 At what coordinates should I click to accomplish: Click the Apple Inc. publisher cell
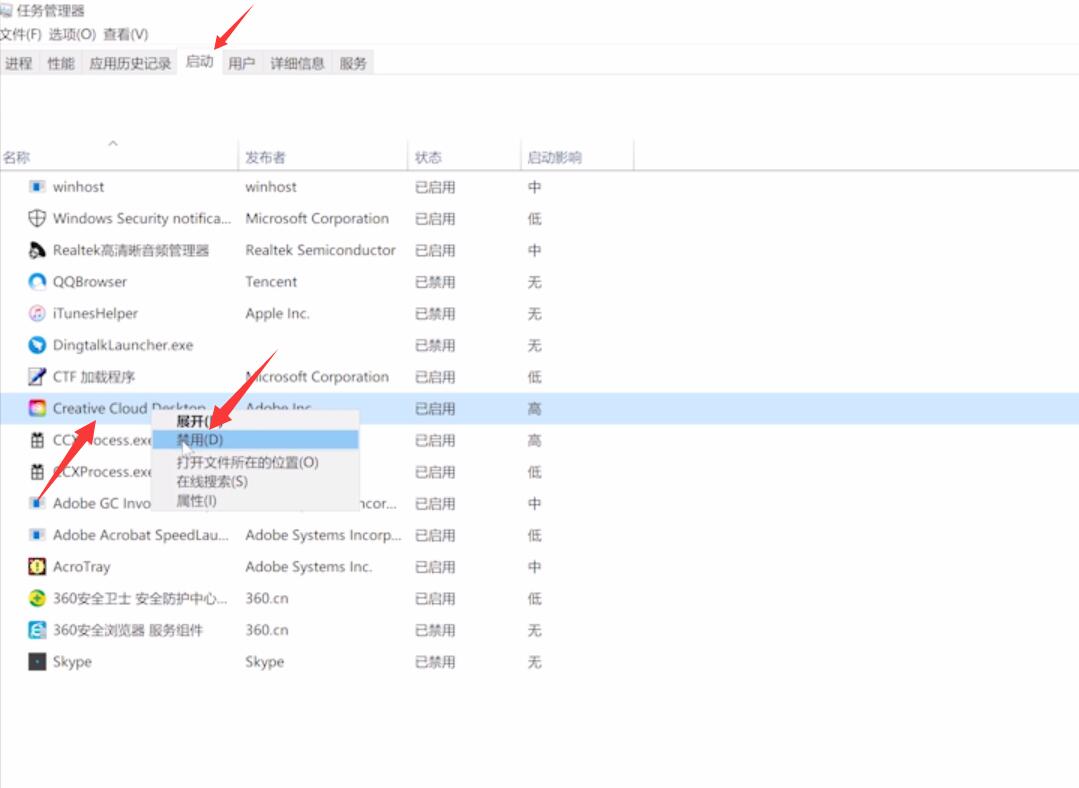tap(277, 313)
